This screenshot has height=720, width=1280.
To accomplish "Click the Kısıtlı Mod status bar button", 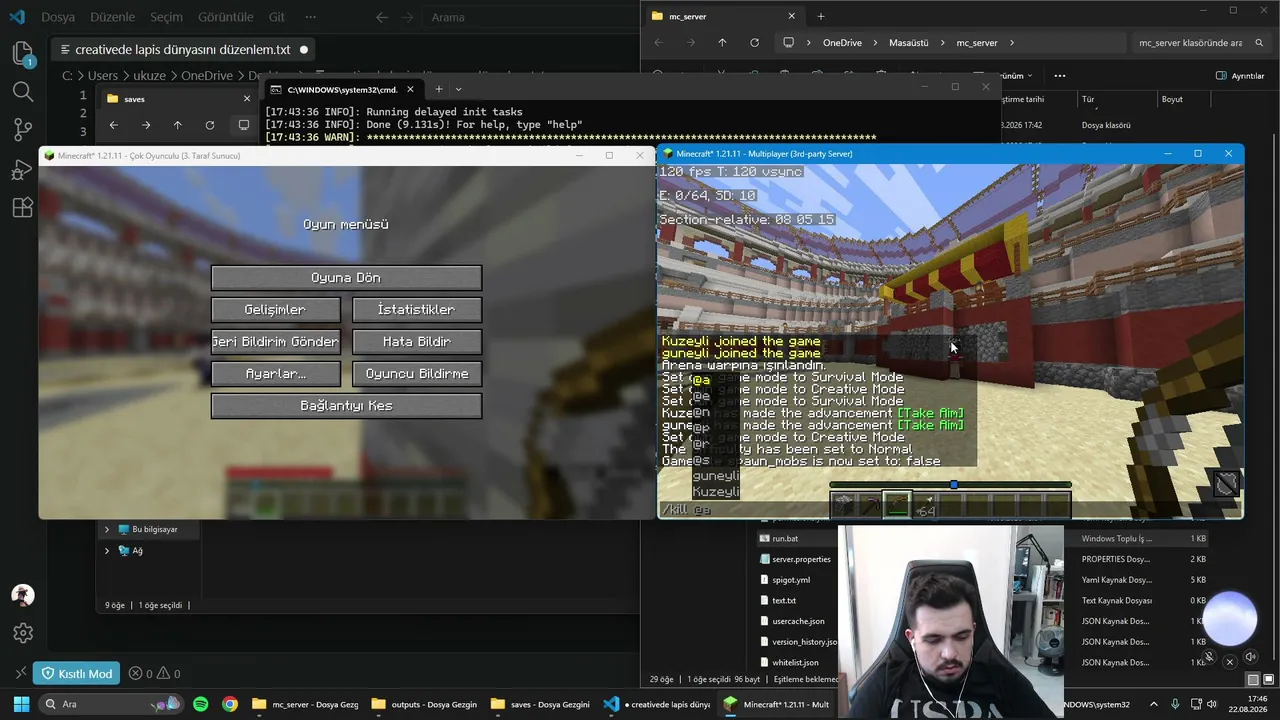I will pos(76,673).
